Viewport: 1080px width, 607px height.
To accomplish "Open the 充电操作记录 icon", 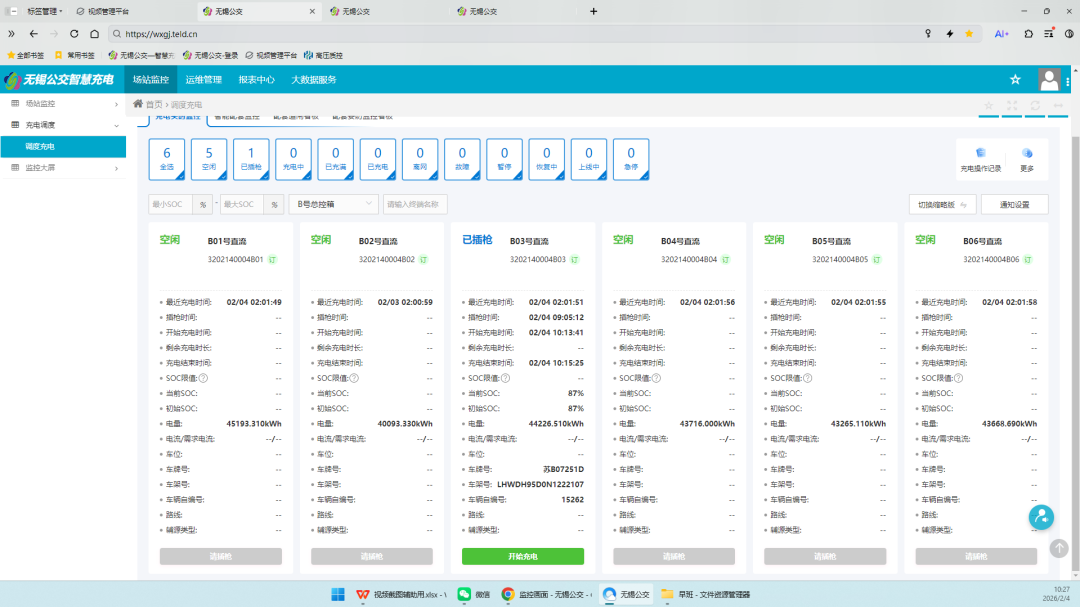I will click(x=980, y=154).
